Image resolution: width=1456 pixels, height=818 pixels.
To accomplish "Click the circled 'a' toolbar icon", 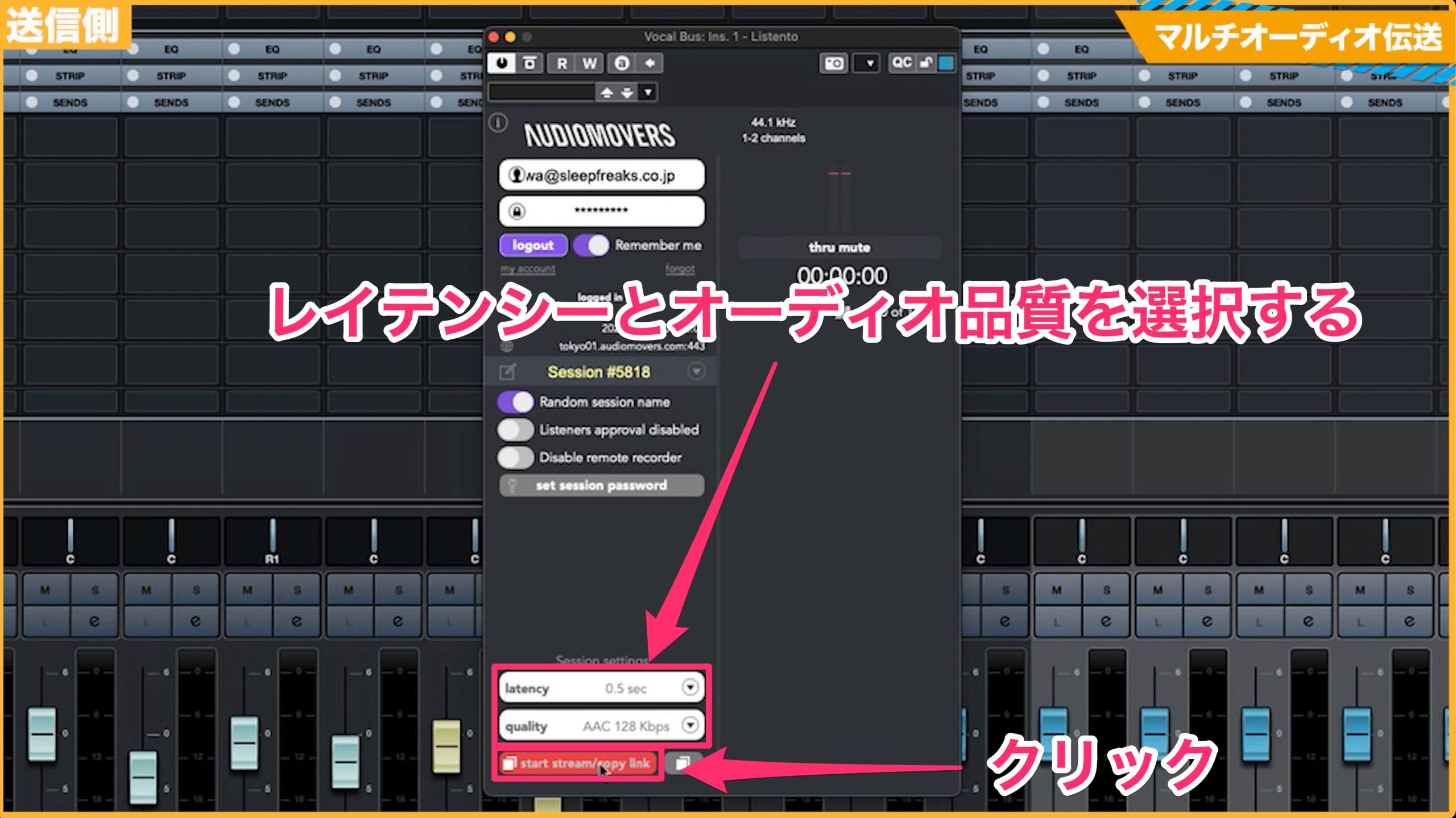I will click(x=622, y=63).
